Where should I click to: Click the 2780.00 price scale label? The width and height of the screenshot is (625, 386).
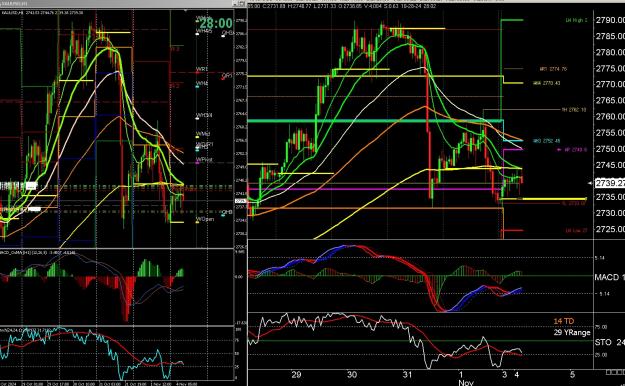(610, 52)
